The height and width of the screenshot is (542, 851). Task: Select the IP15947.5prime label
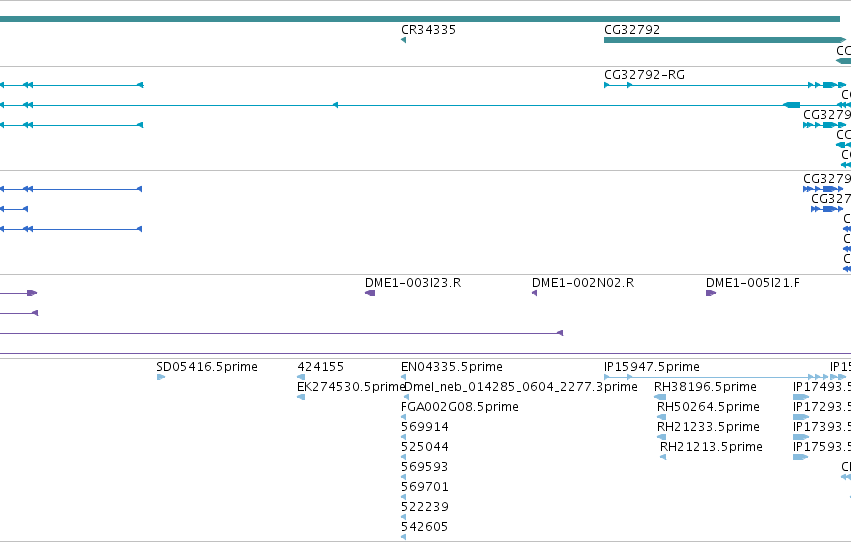[x=652, y=367]
